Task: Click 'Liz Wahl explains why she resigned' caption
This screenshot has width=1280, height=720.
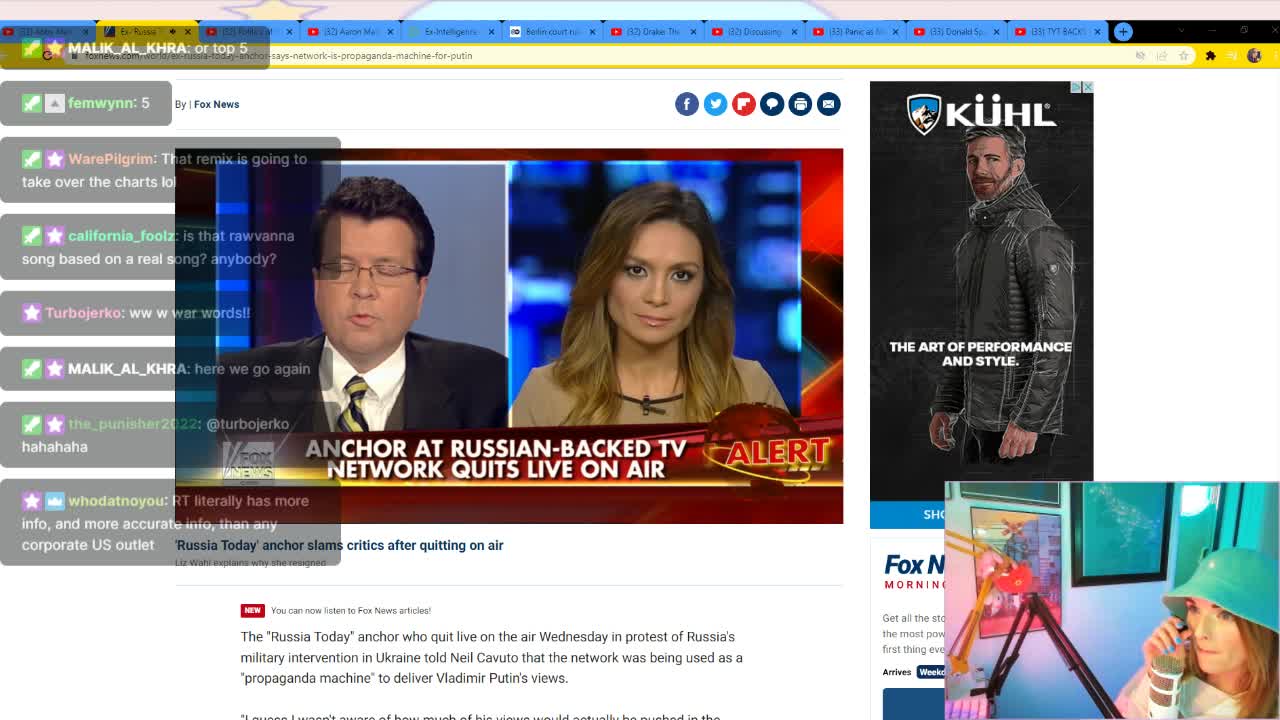Action: (x=250, y=563)
